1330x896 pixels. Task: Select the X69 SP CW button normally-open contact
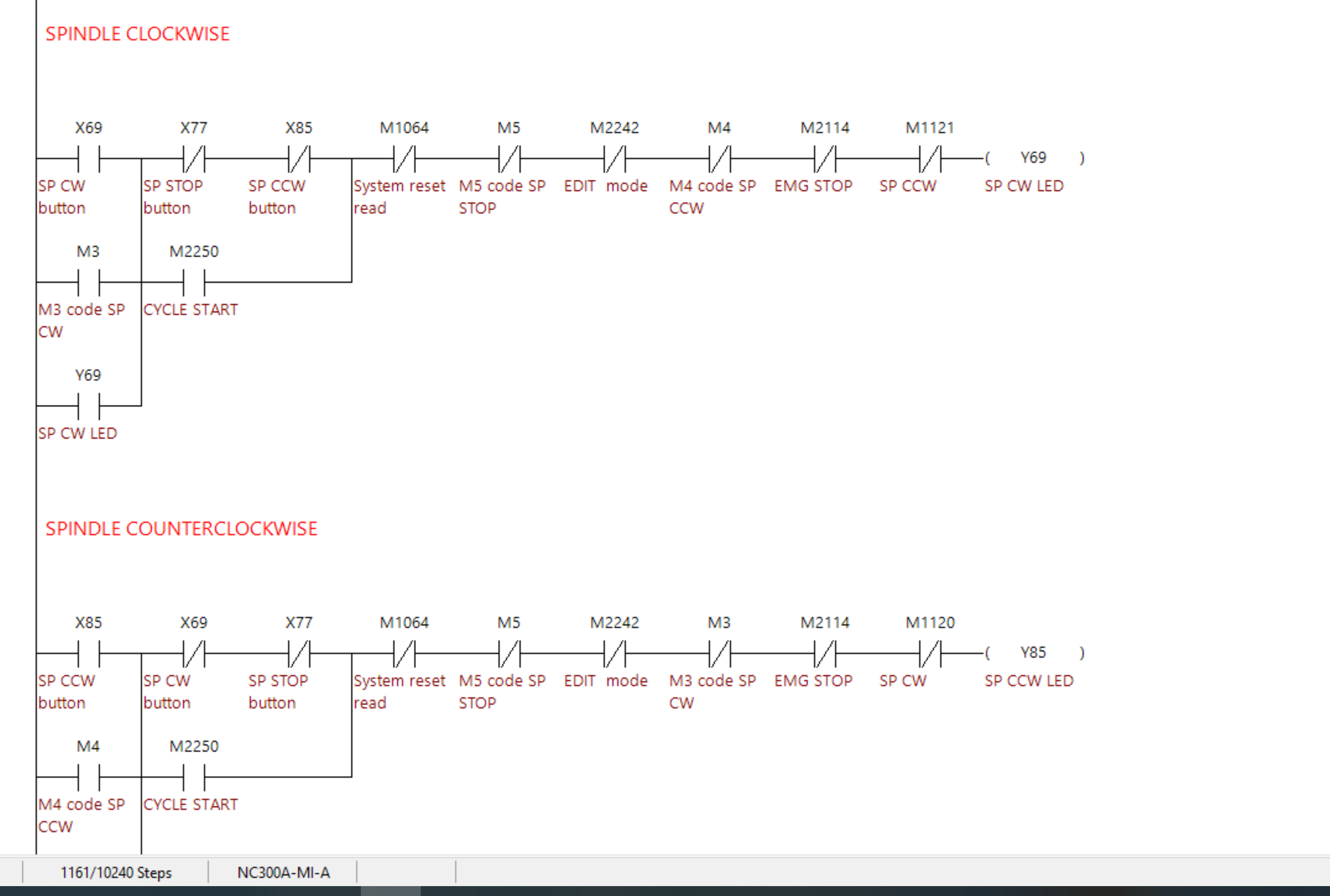pyautogui.click(x=89, y=159)
